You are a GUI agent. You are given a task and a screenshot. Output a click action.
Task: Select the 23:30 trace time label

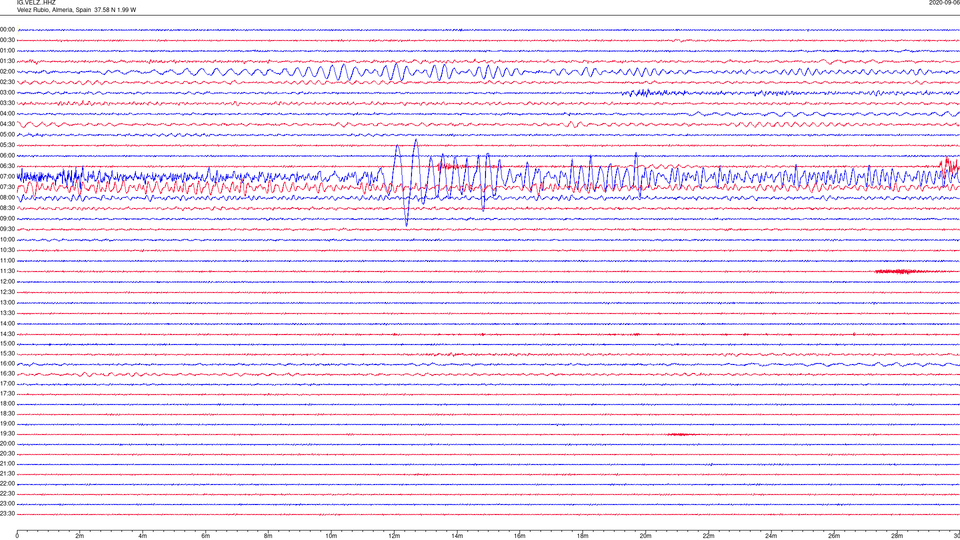(x=8, y=514)
